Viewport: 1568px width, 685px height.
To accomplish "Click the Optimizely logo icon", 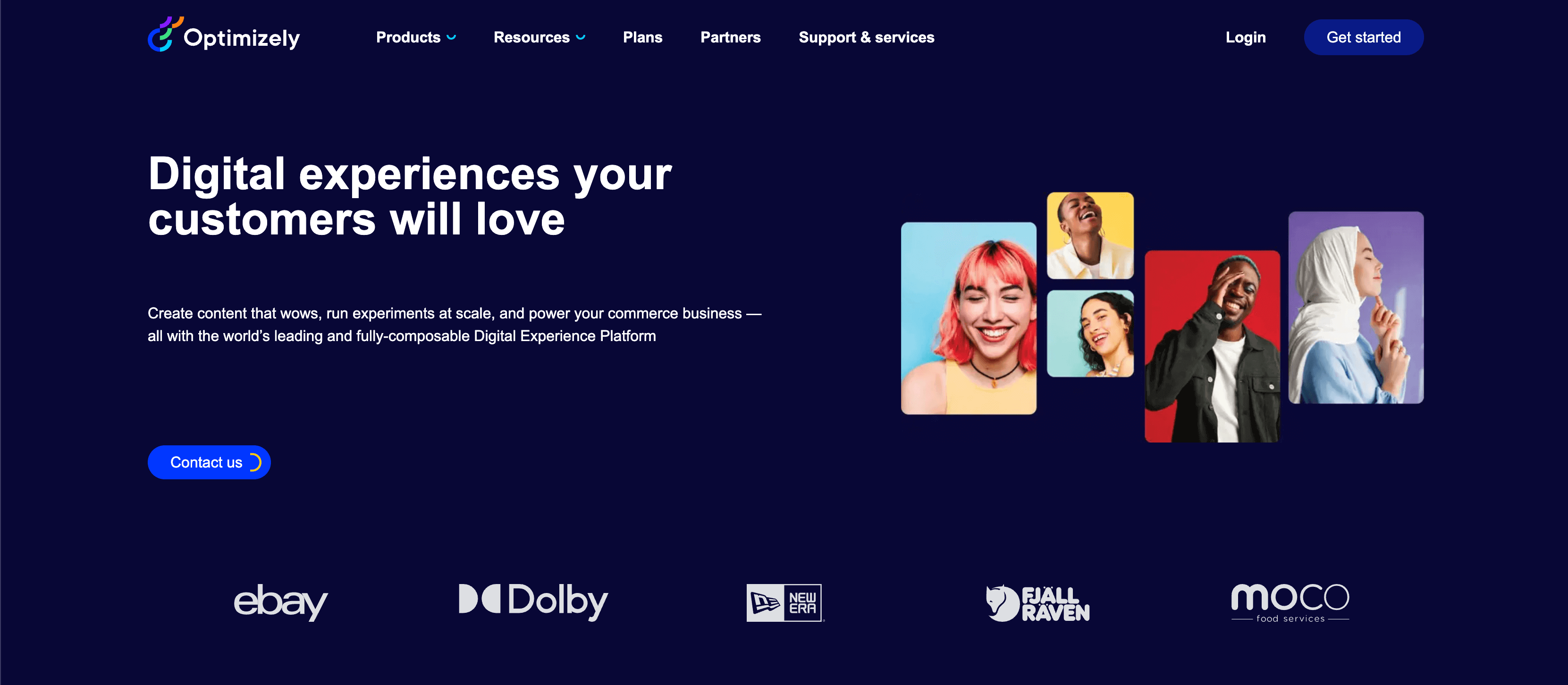I will (x=165, y=34).
